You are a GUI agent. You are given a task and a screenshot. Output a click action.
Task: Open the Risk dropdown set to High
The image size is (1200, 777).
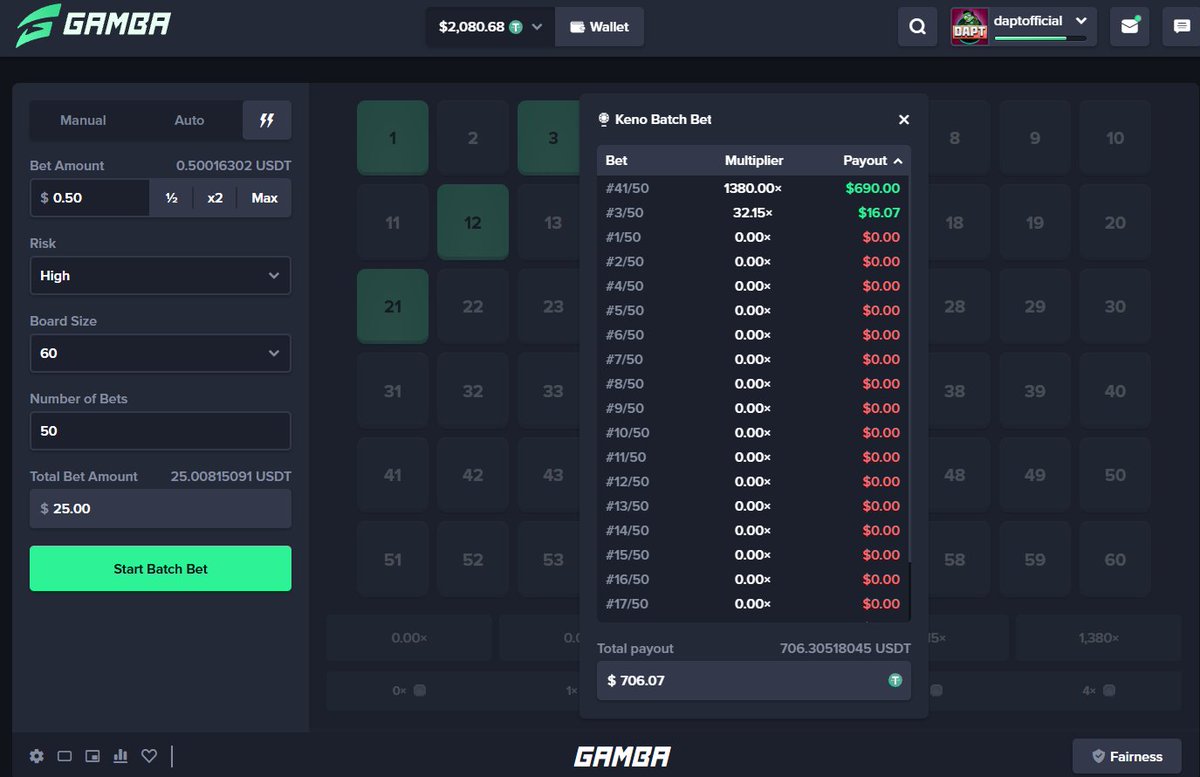[x=160, y=276]
